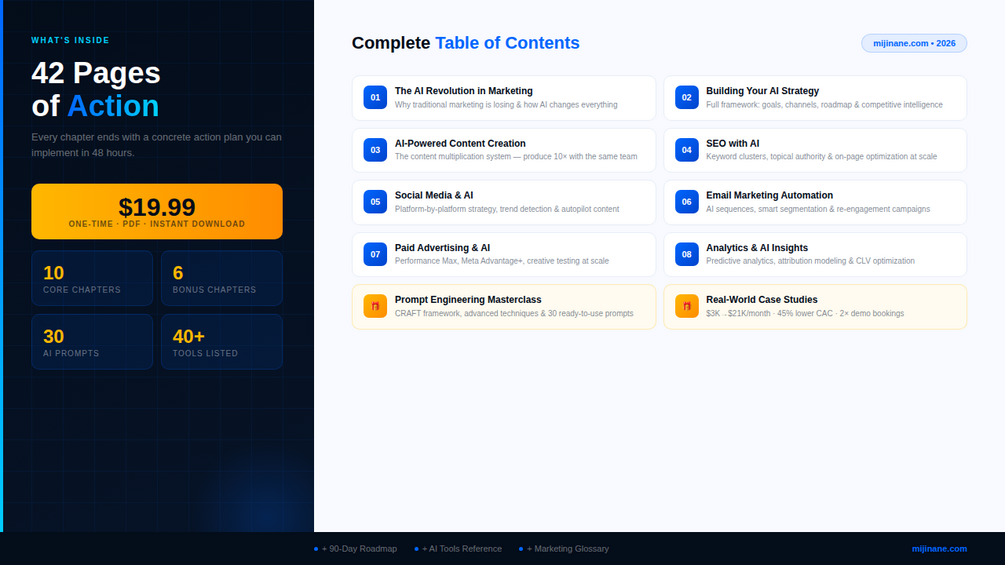Click the $19.99 one-time price button
The width and height of the screenshot is (1005, 565).
(x=157, y=211)
